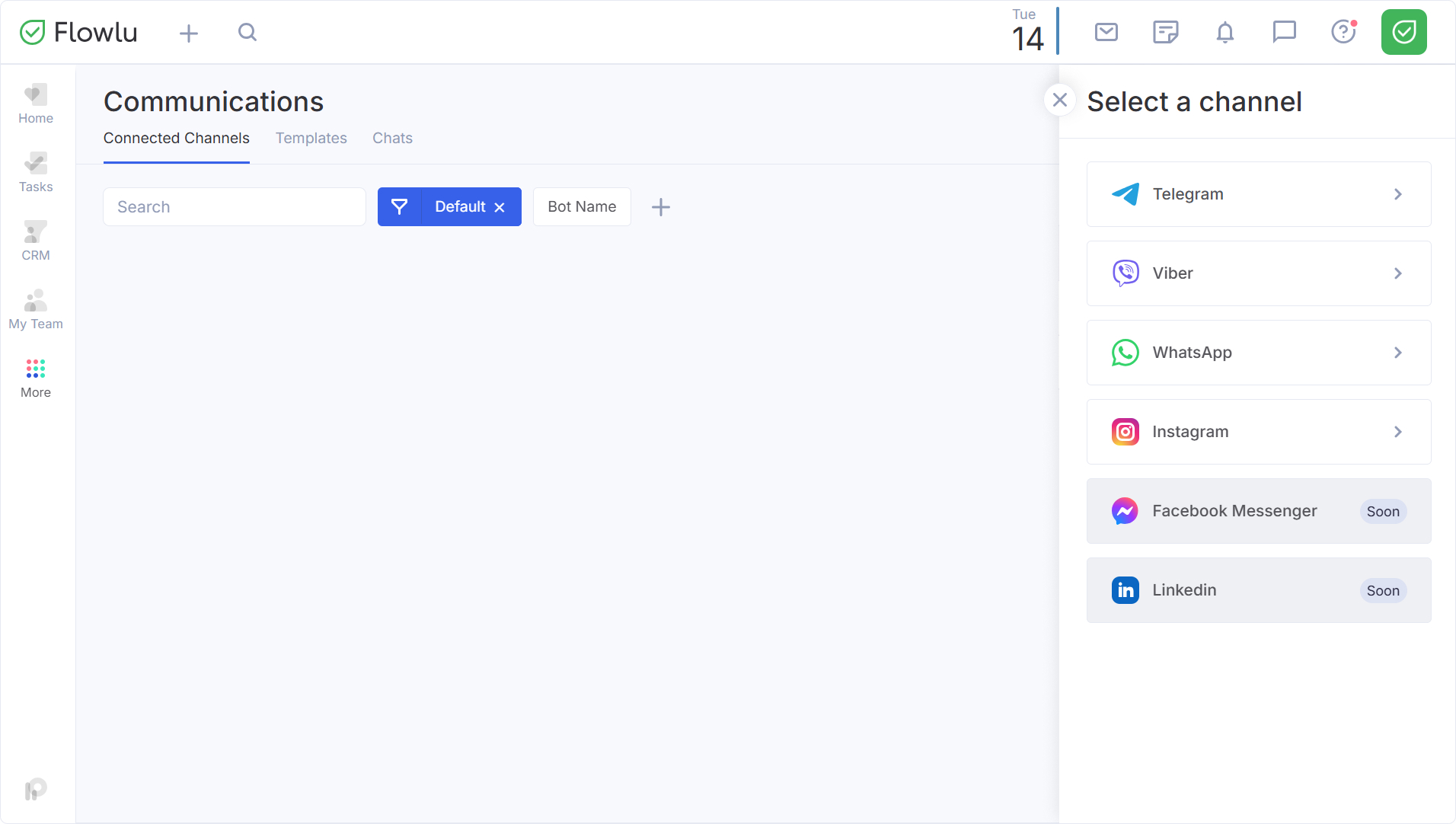Click the Linkedin row
1456x824 pixels.
(1259, 590)
